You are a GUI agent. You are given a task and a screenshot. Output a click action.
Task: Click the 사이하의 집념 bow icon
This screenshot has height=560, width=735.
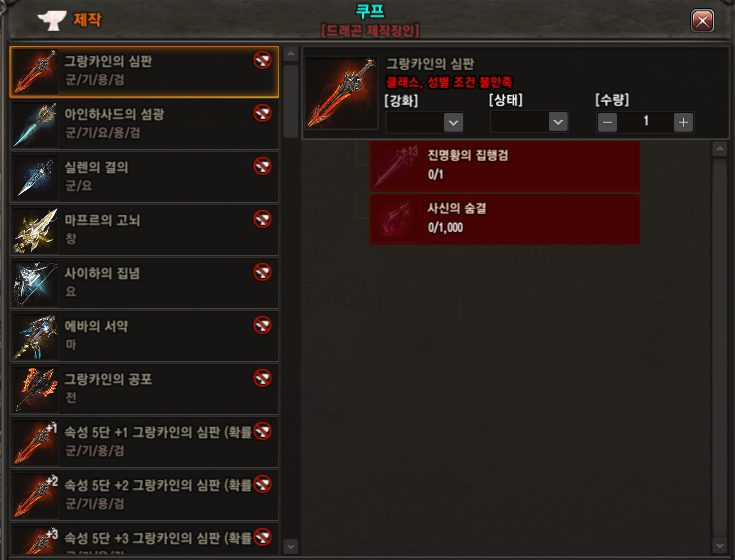point(36,284)
